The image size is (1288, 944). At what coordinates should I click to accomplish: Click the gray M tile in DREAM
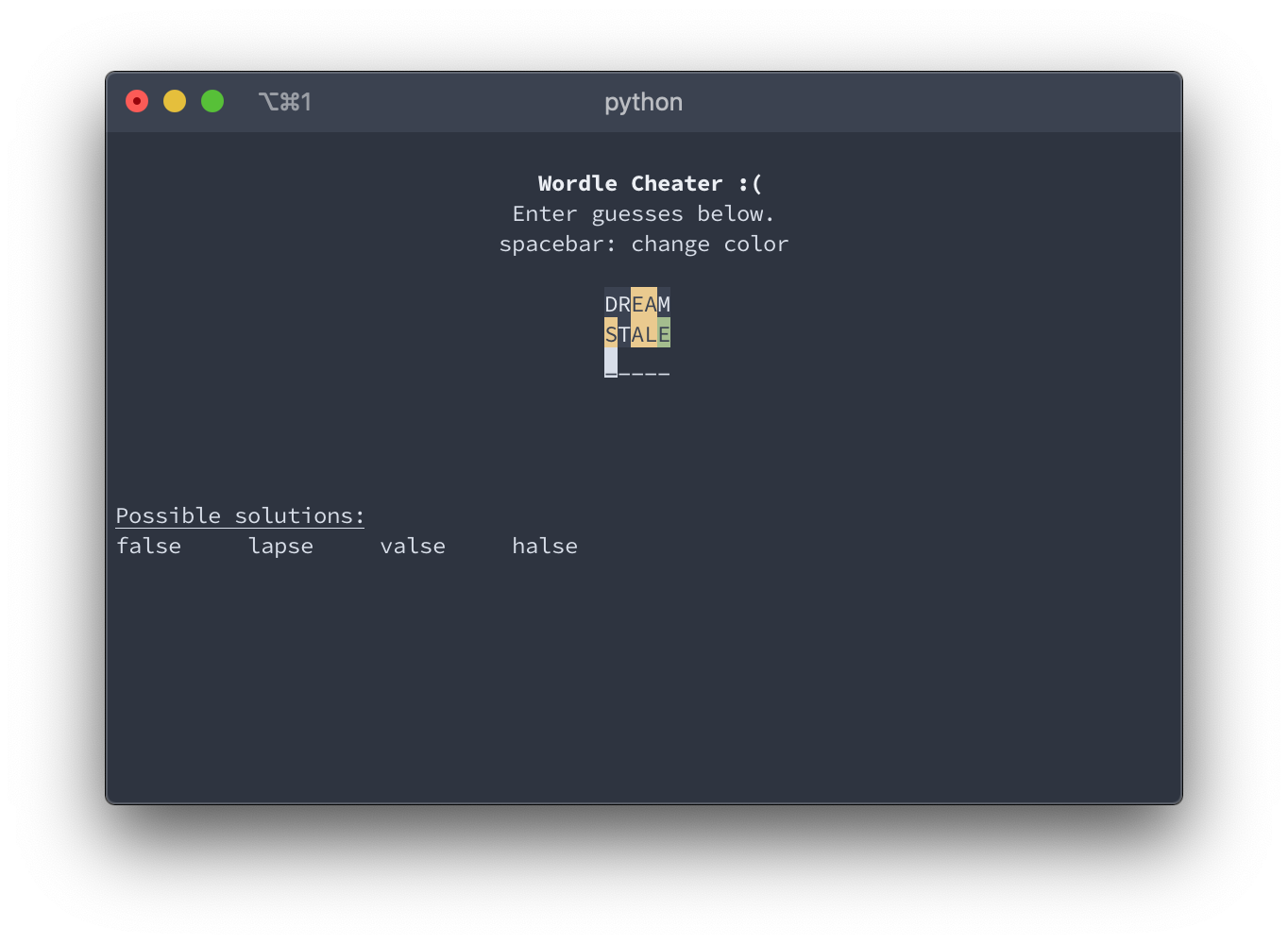pyautogui.click(x=664, y=304)
